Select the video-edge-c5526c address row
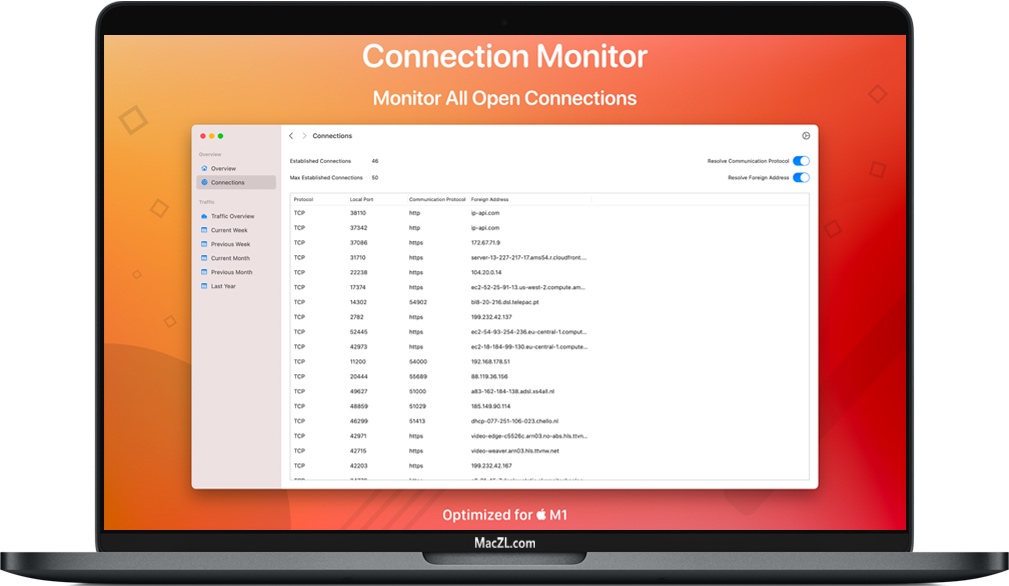 pos(550,436)
